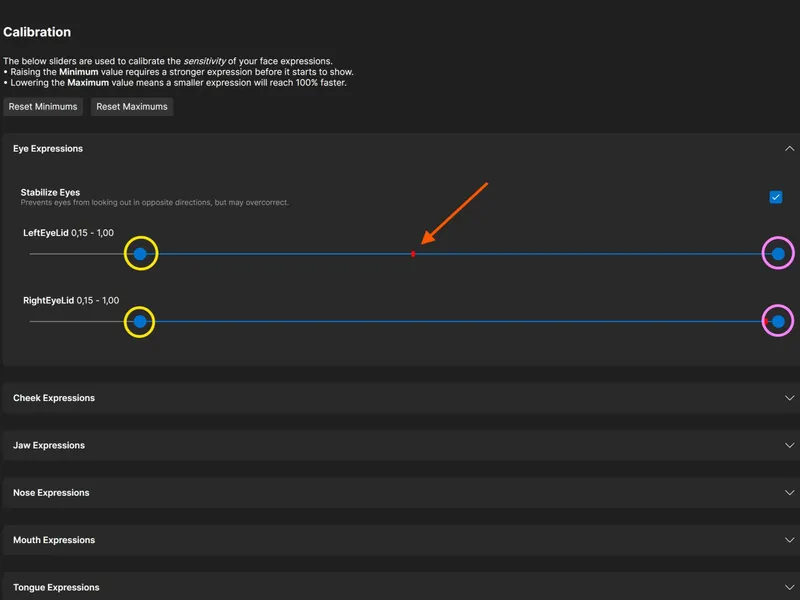
Task: Select the LeftEyeLid minimum slider handle
Action: (x=139, y=255)
